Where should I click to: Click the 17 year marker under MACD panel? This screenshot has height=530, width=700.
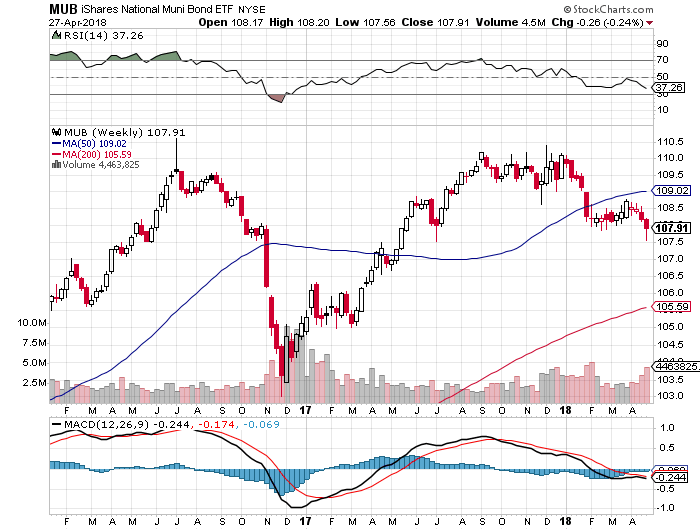pos(305,521)
